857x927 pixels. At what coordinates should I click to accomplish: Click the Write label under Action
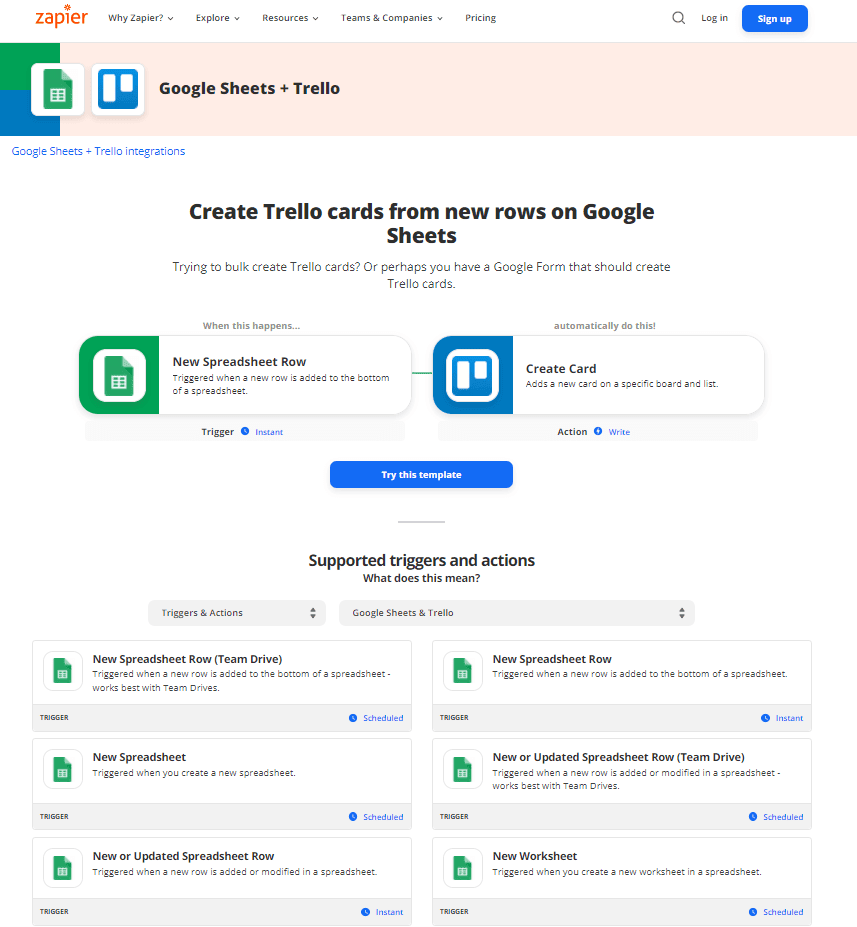coord(619,432)
